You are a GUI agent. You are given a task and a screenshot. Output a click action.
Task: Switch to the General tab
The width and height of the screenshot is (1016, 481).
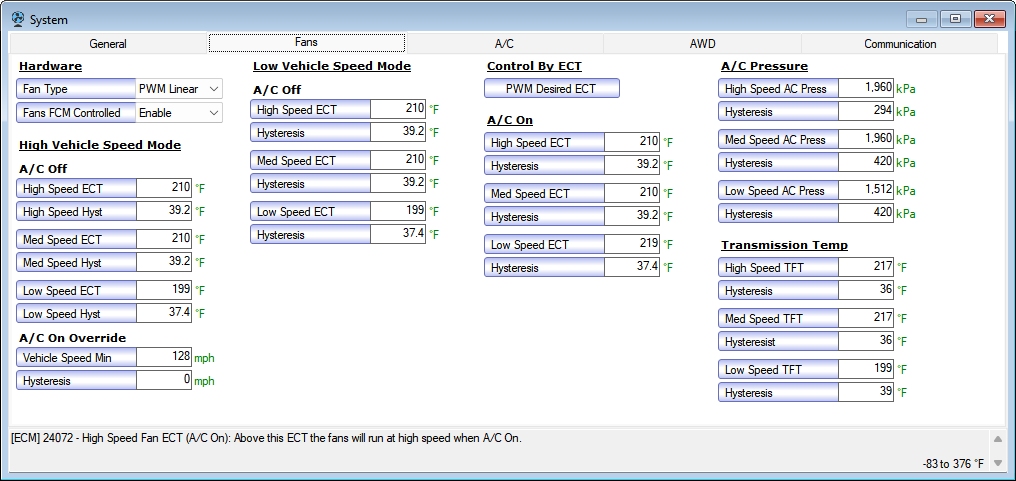coord(108,44)
